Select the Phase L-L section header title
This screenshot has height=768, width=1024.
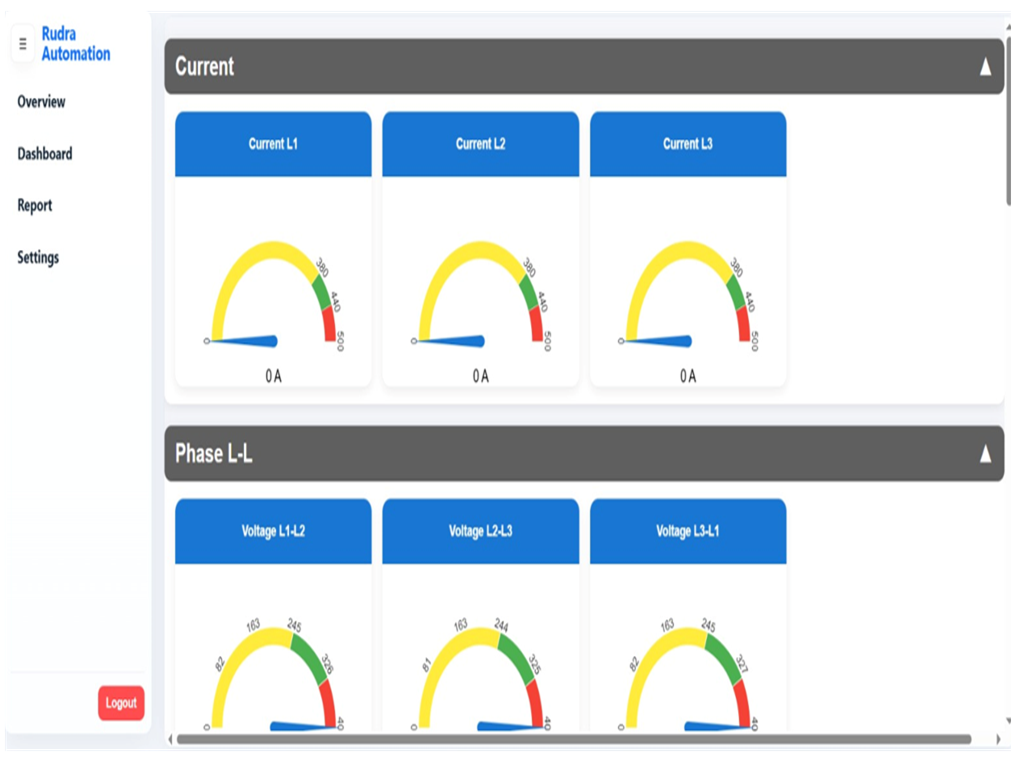click(214, 454)
